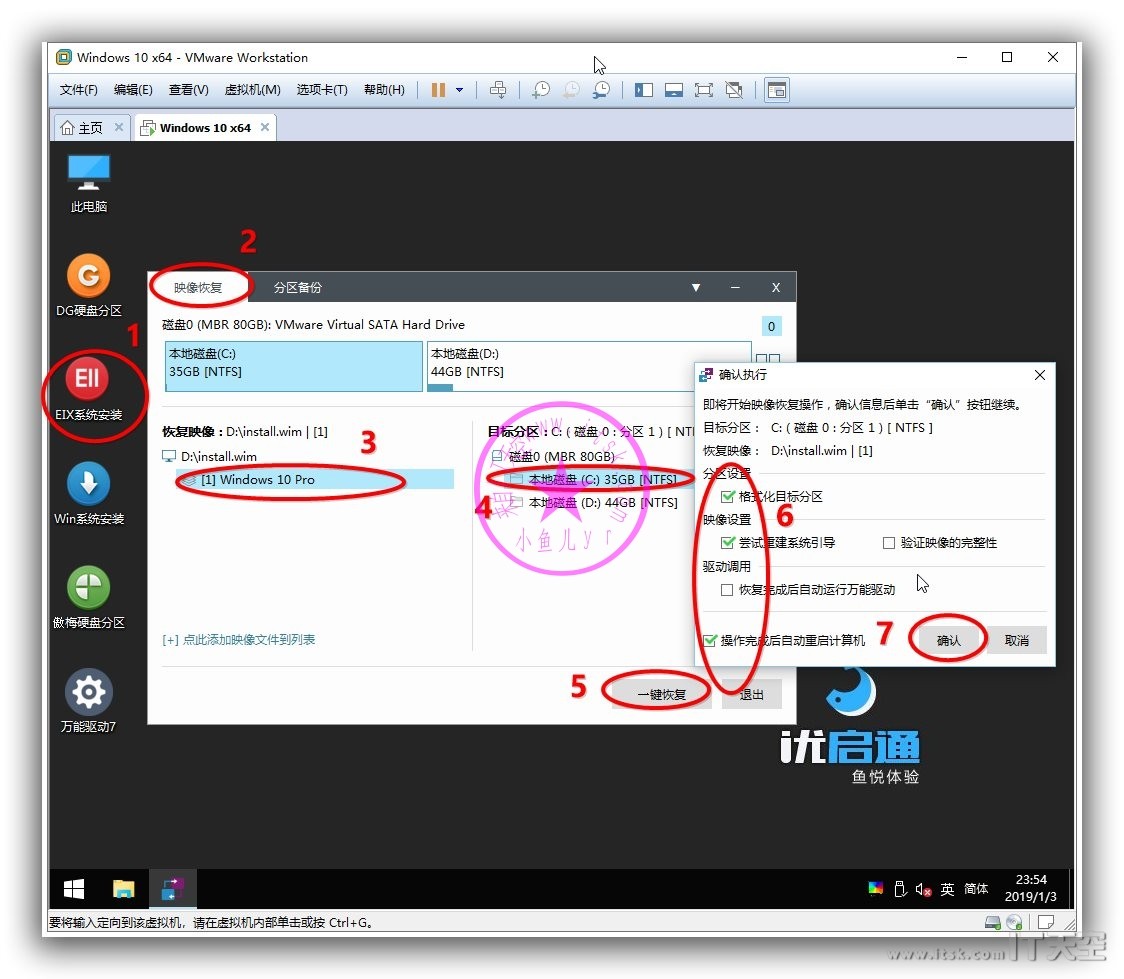Switch input language via 英 indicator

(947, 889)
